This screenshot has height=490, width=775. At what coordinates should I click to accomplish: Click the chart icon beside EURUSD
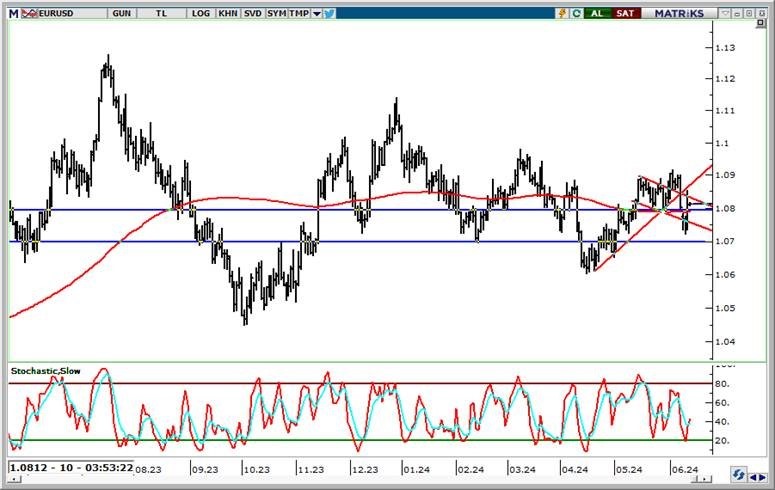[x=29, y=13]
